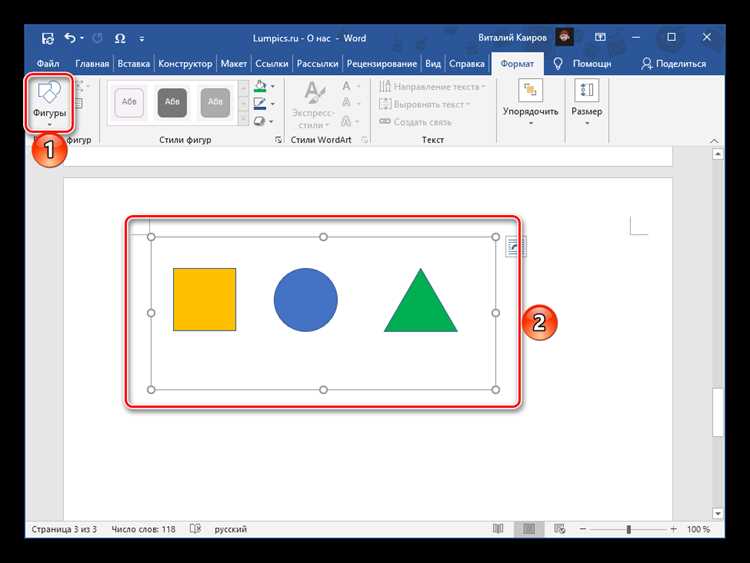Viewport: 750px width, 563px height.
Task: Switch to the Вставка tab
Action: (x=133, y=63)
